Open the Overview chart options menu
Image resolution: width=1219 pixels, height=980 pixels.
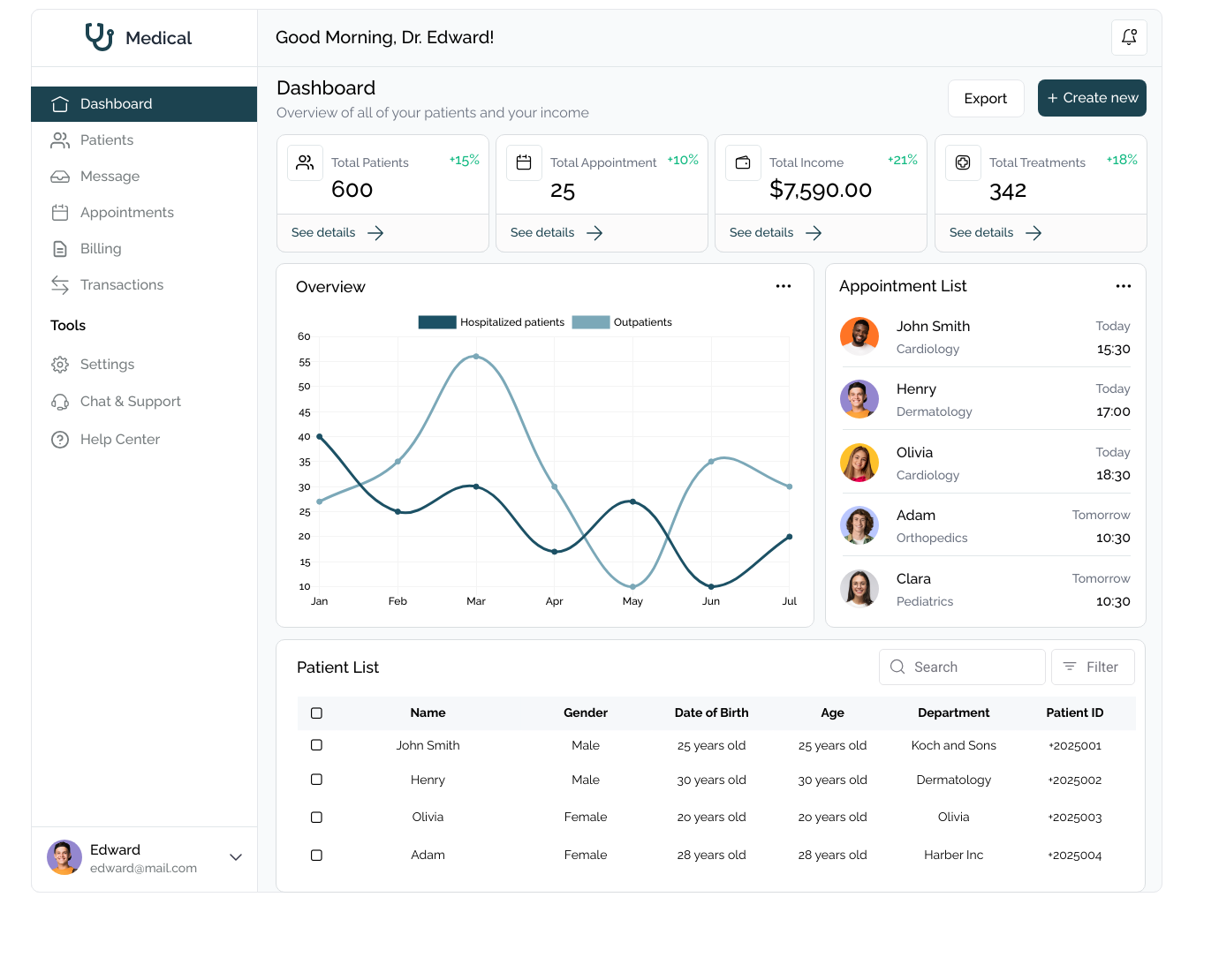[784, 286]
